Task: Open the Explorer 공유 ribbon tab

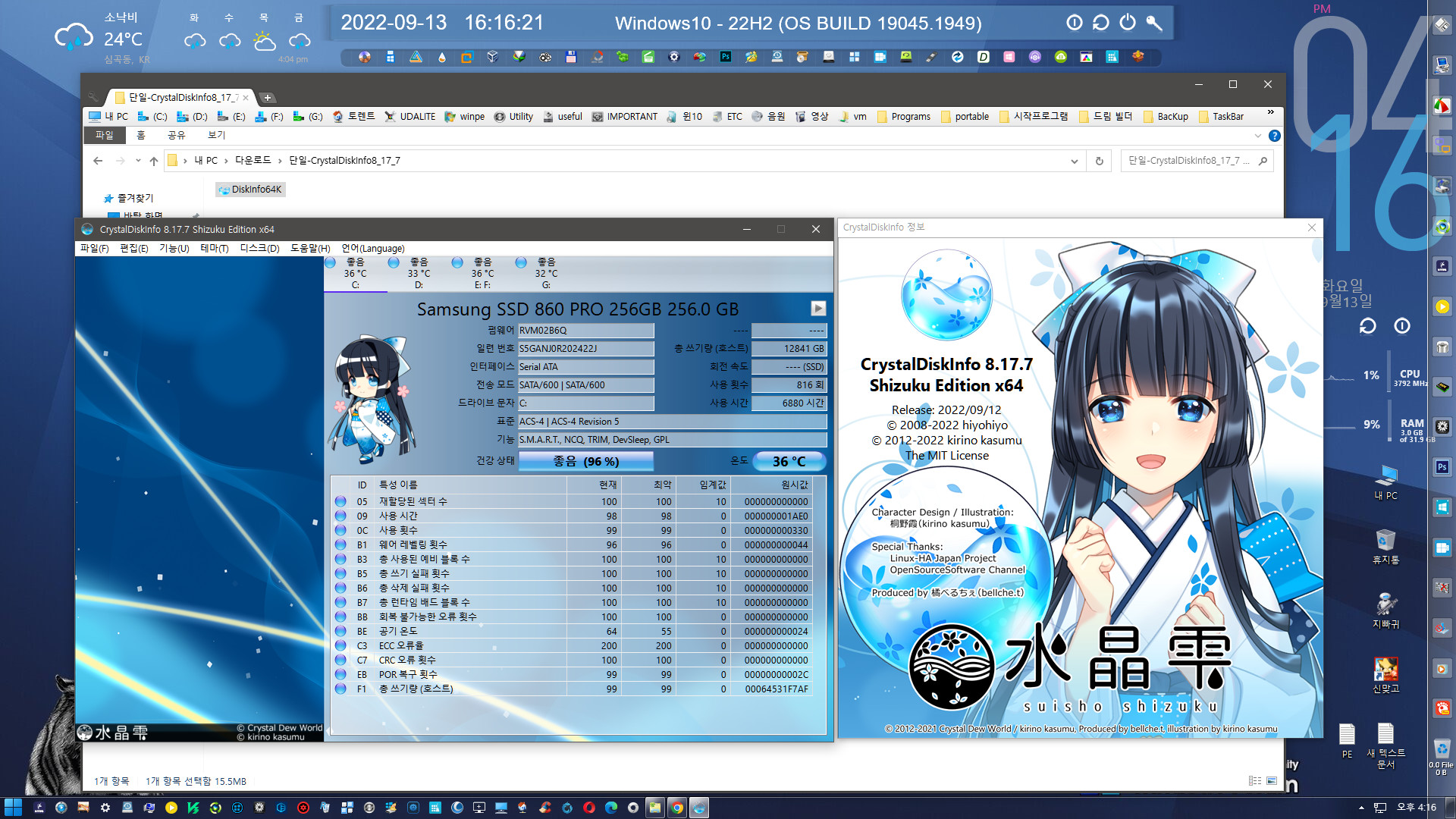Action: pyautogui.click(x=177, y=135)
